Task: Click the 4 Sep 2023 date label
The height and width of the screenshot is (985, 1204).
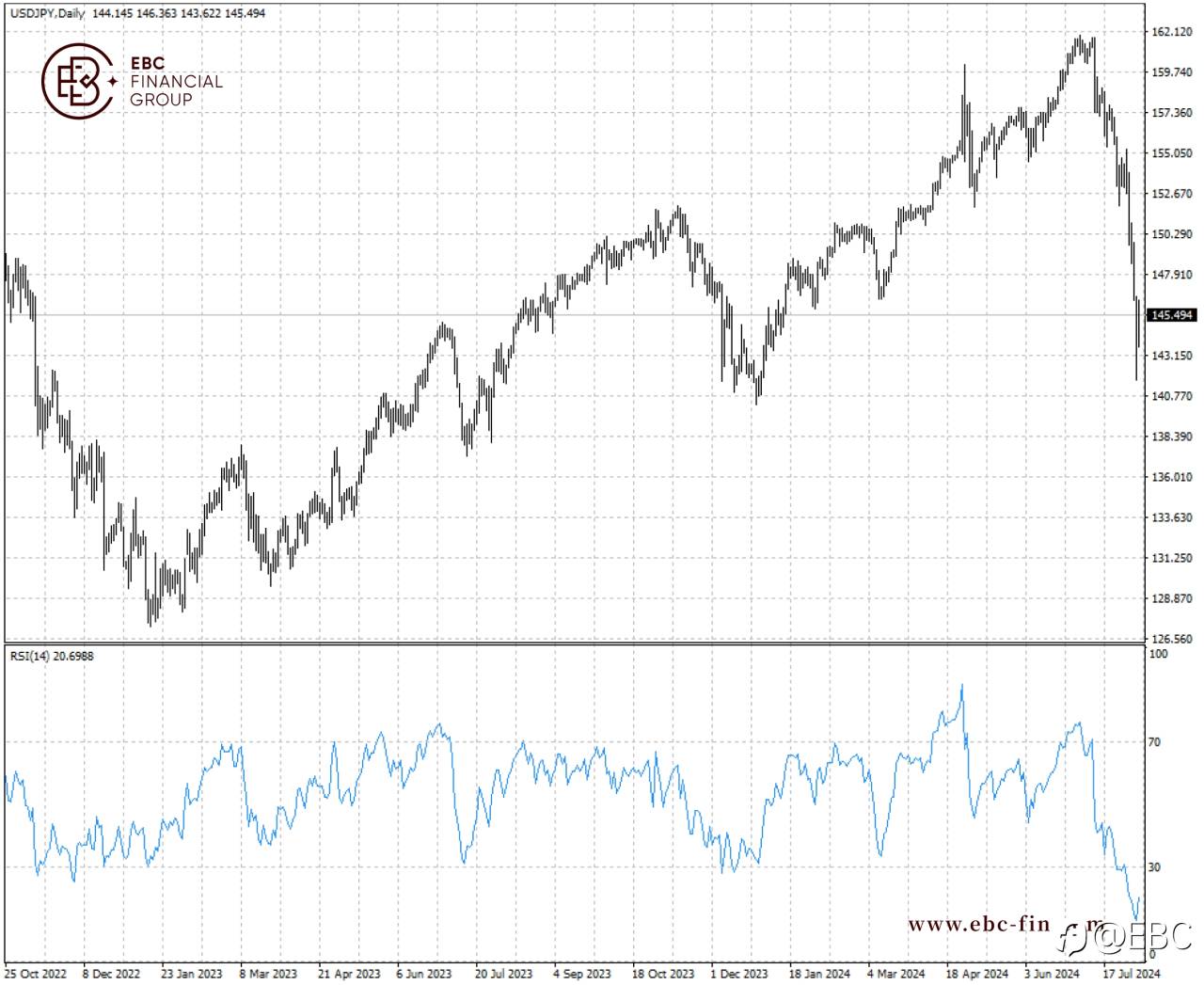Action: (582, 974)
